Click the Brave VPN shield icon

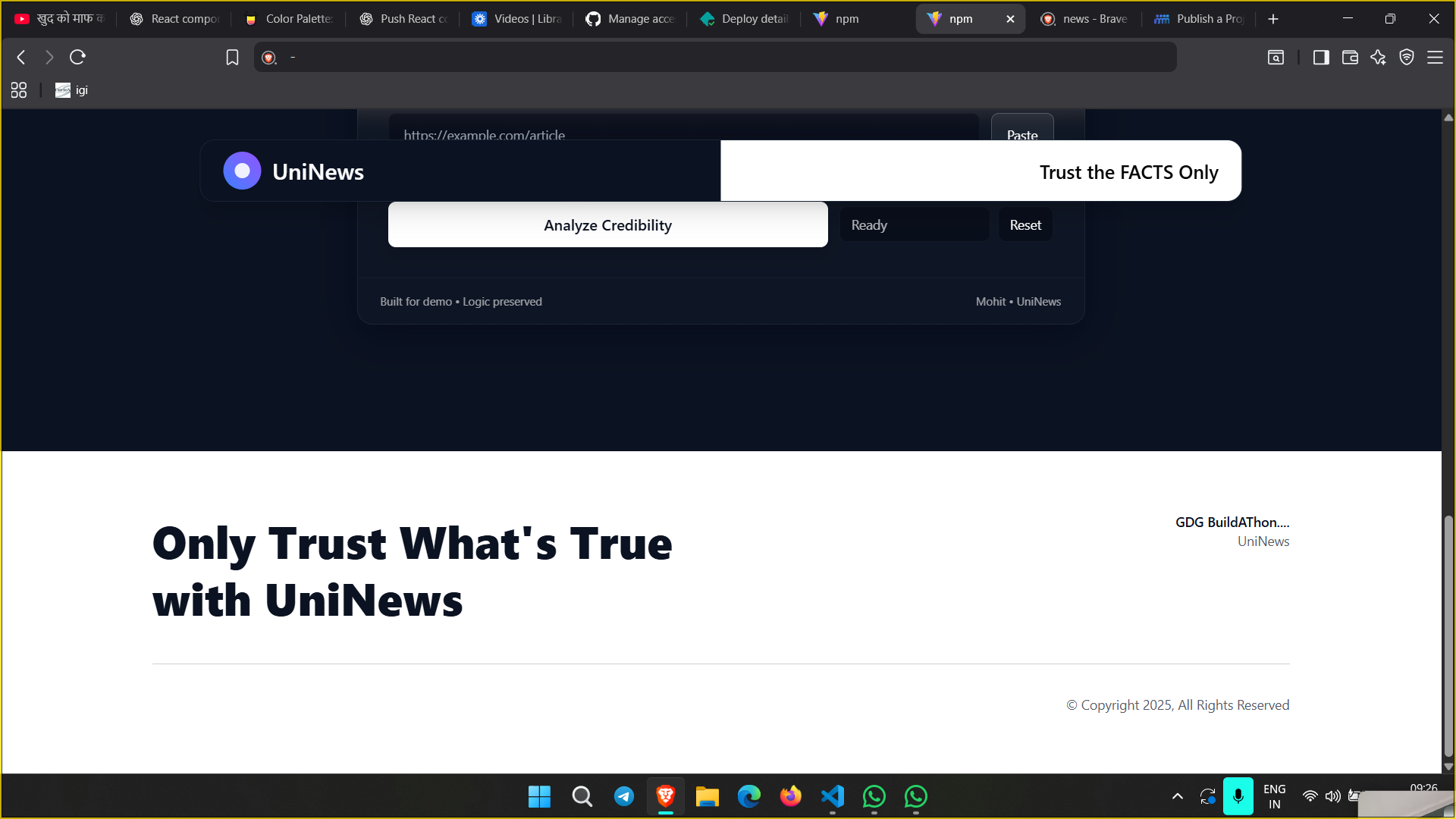1407,58
